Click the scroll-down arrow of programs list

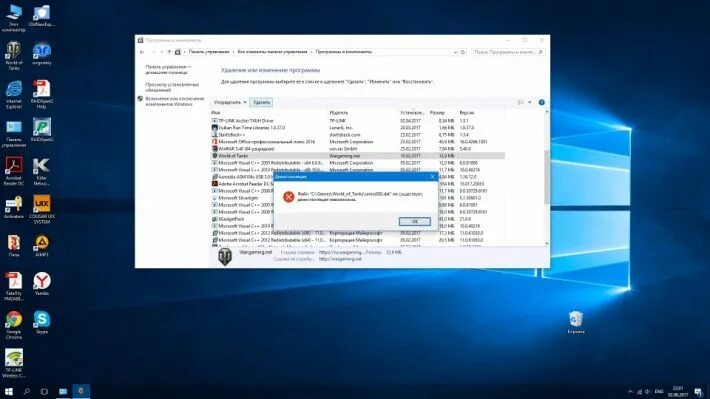pos(547,244)
